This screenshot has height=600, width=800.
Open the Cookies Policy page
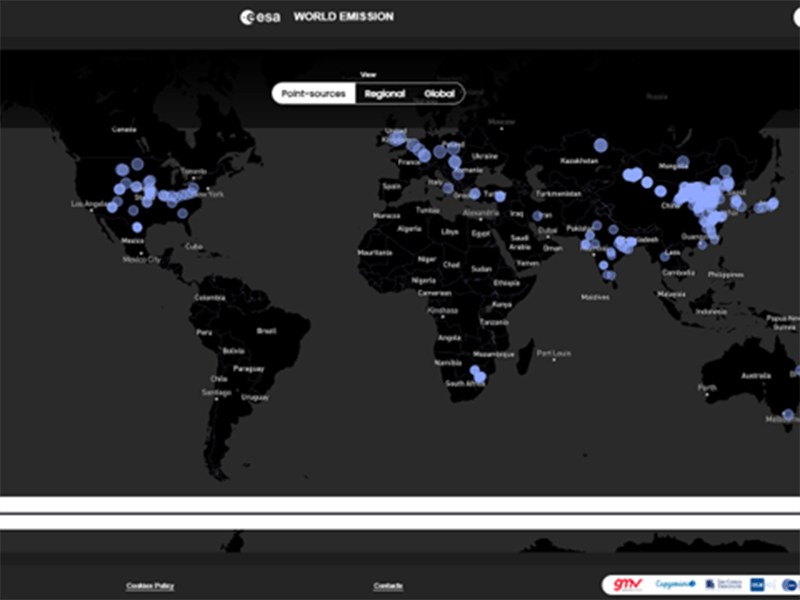pos(148,587)
